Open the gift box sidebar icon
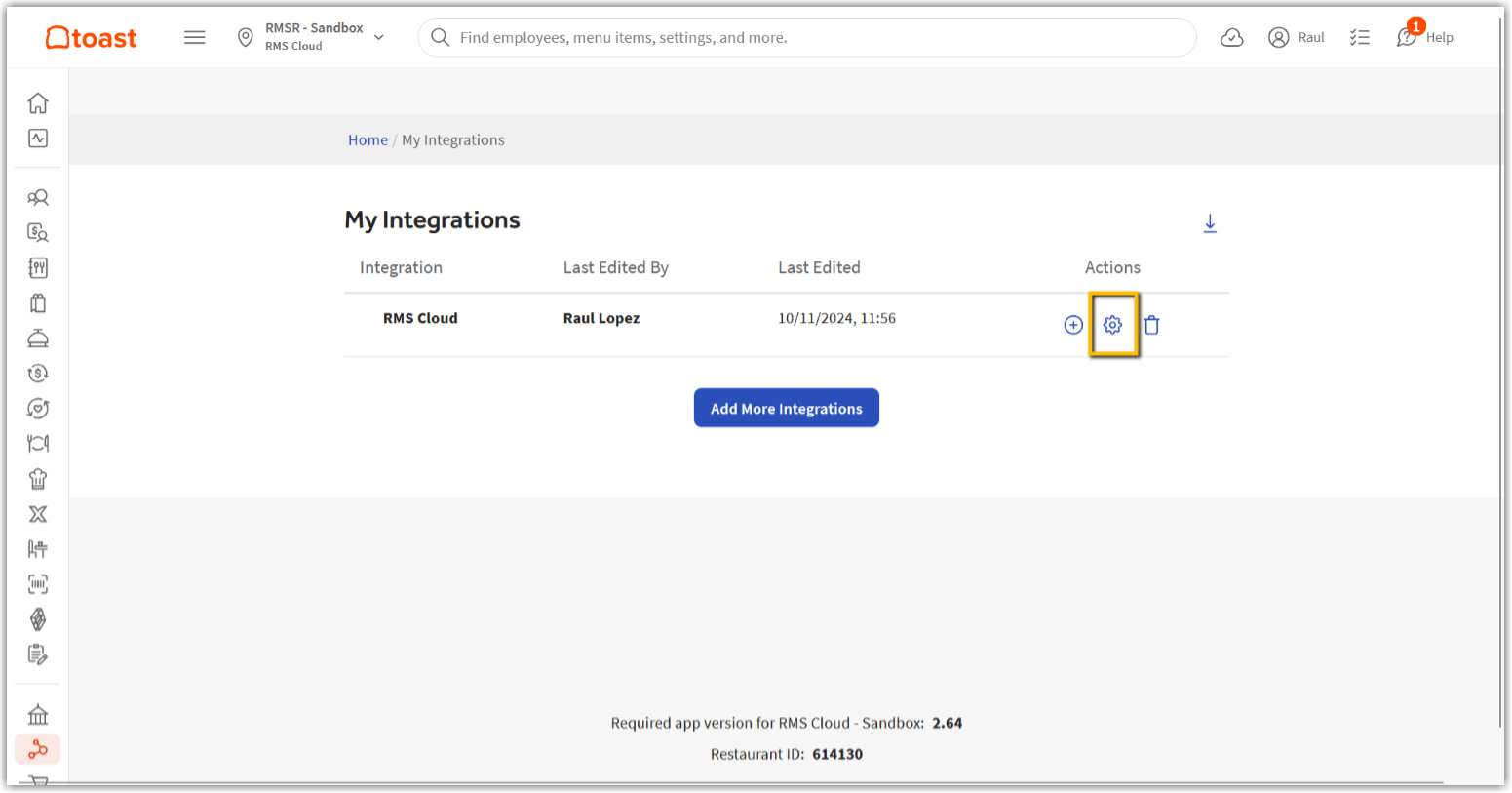Screen dimensions: 1512x793 pos(38,303)
